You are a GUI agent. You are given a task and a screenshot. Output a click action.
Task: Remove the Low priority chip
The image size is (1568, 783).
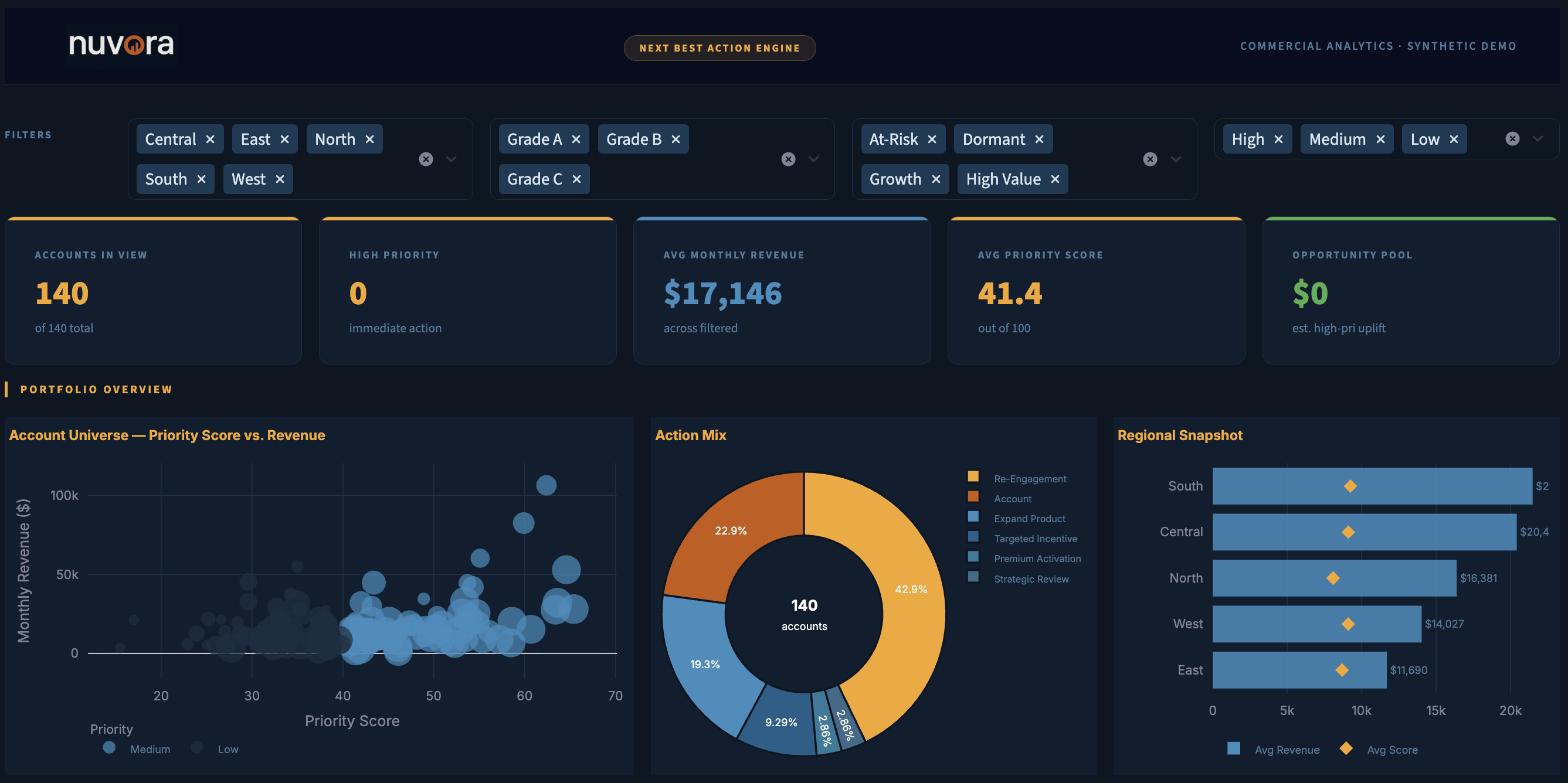1454,139
